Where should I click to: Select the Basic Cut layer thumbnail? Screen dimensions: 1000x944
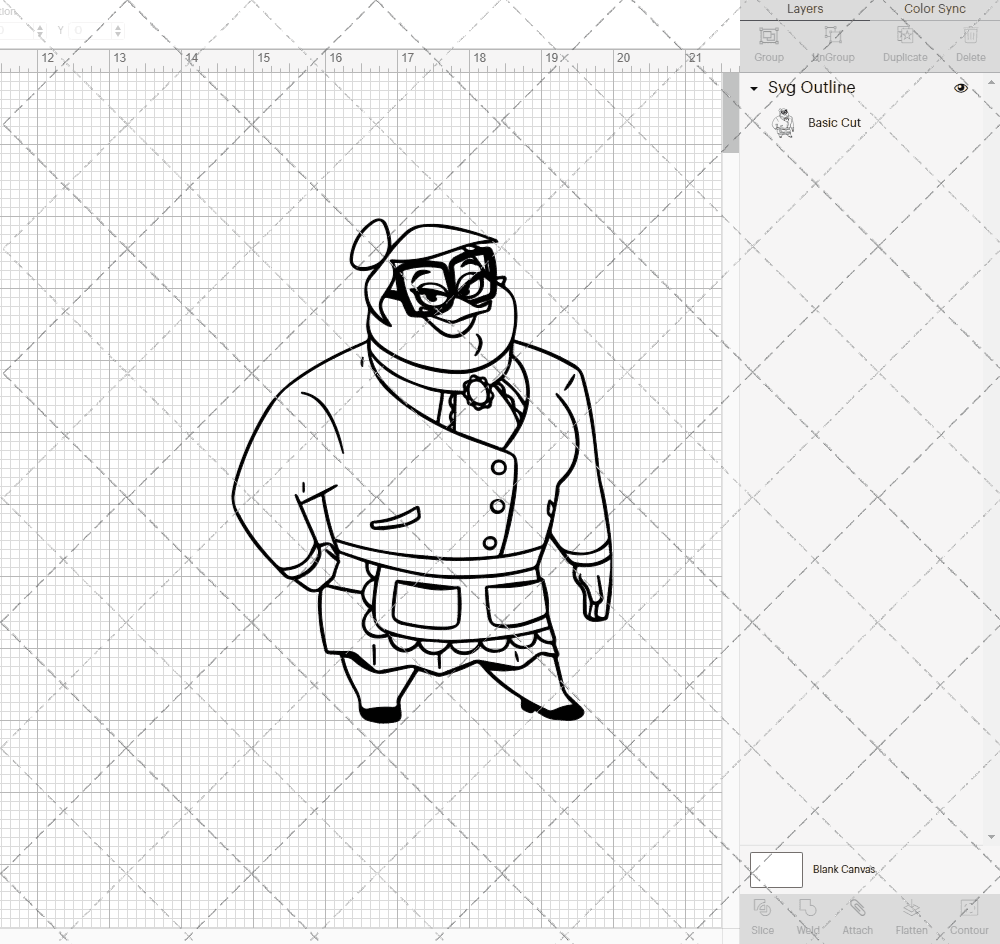783,122
